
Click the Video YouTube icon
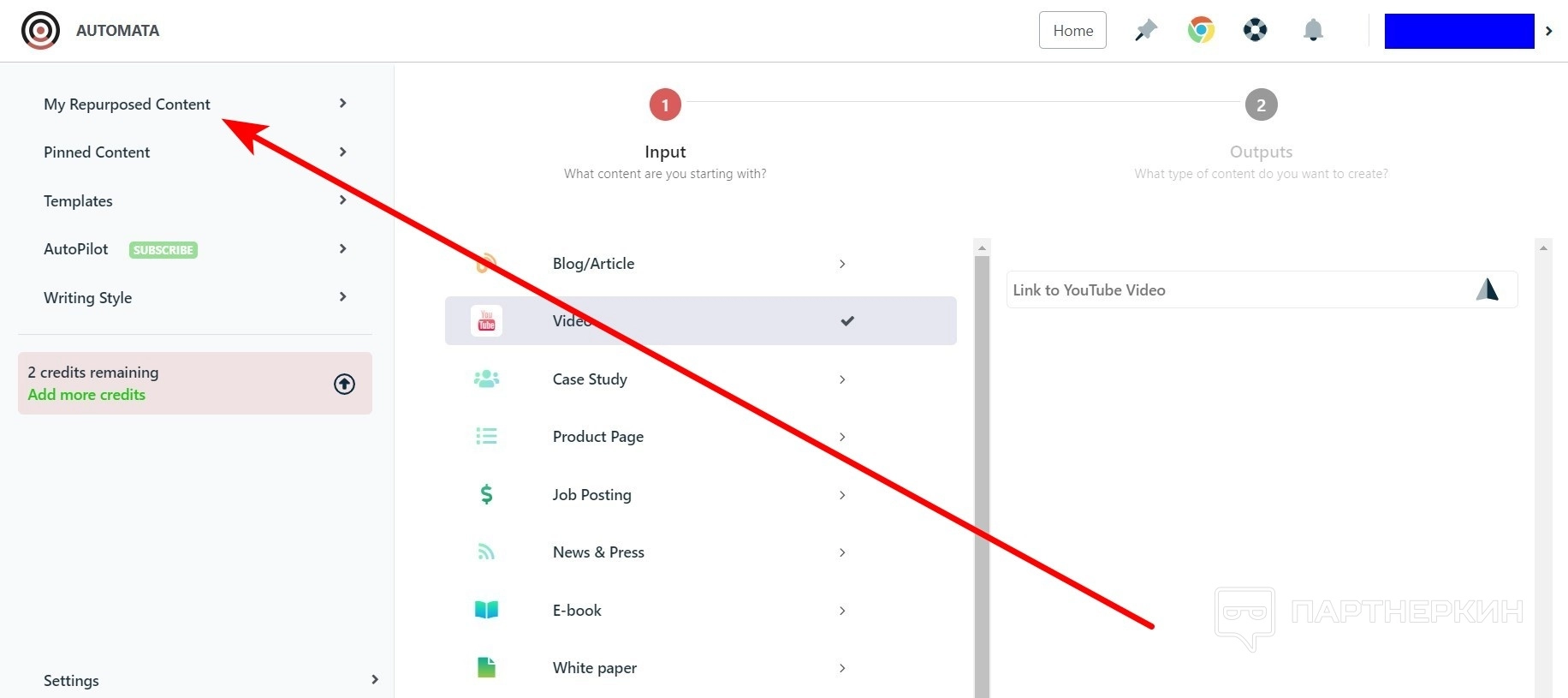coord(486,321)
